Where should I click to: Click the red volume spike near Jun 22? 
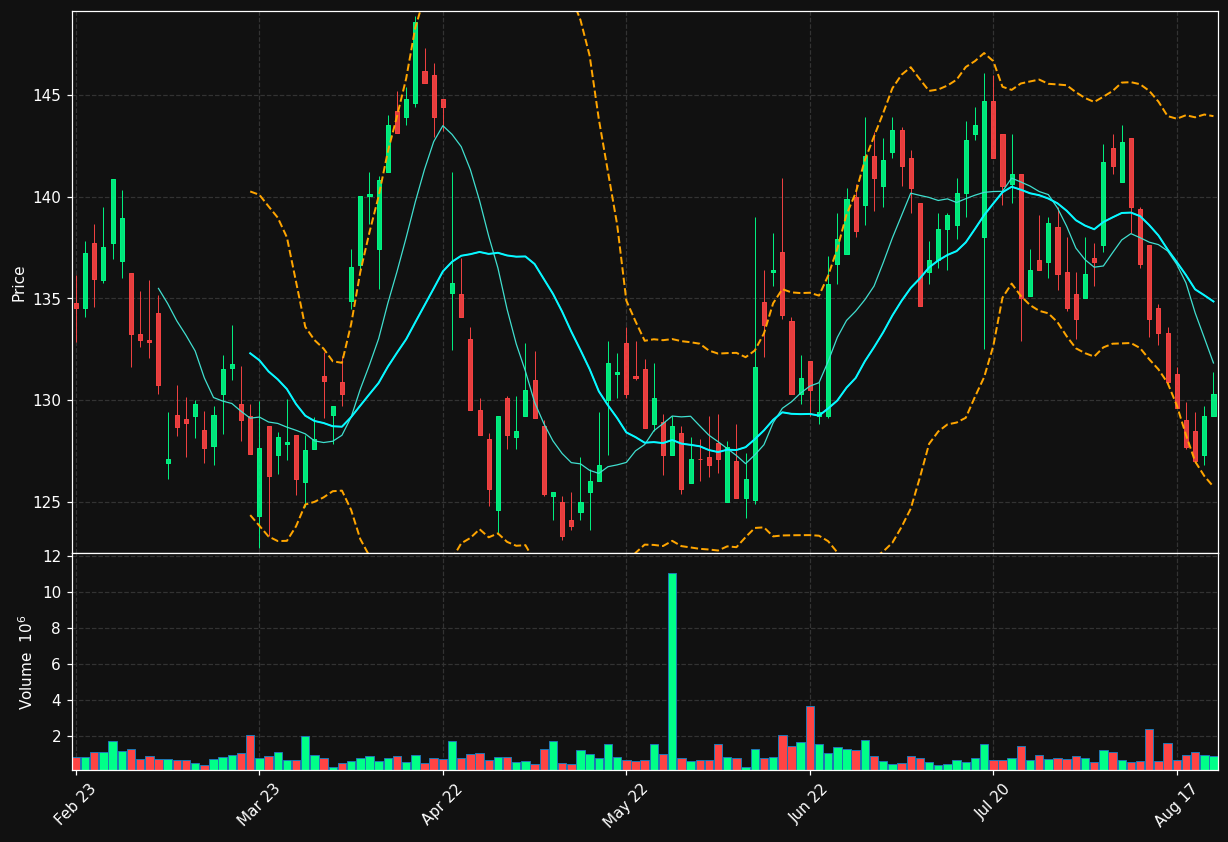pos(810,738)
